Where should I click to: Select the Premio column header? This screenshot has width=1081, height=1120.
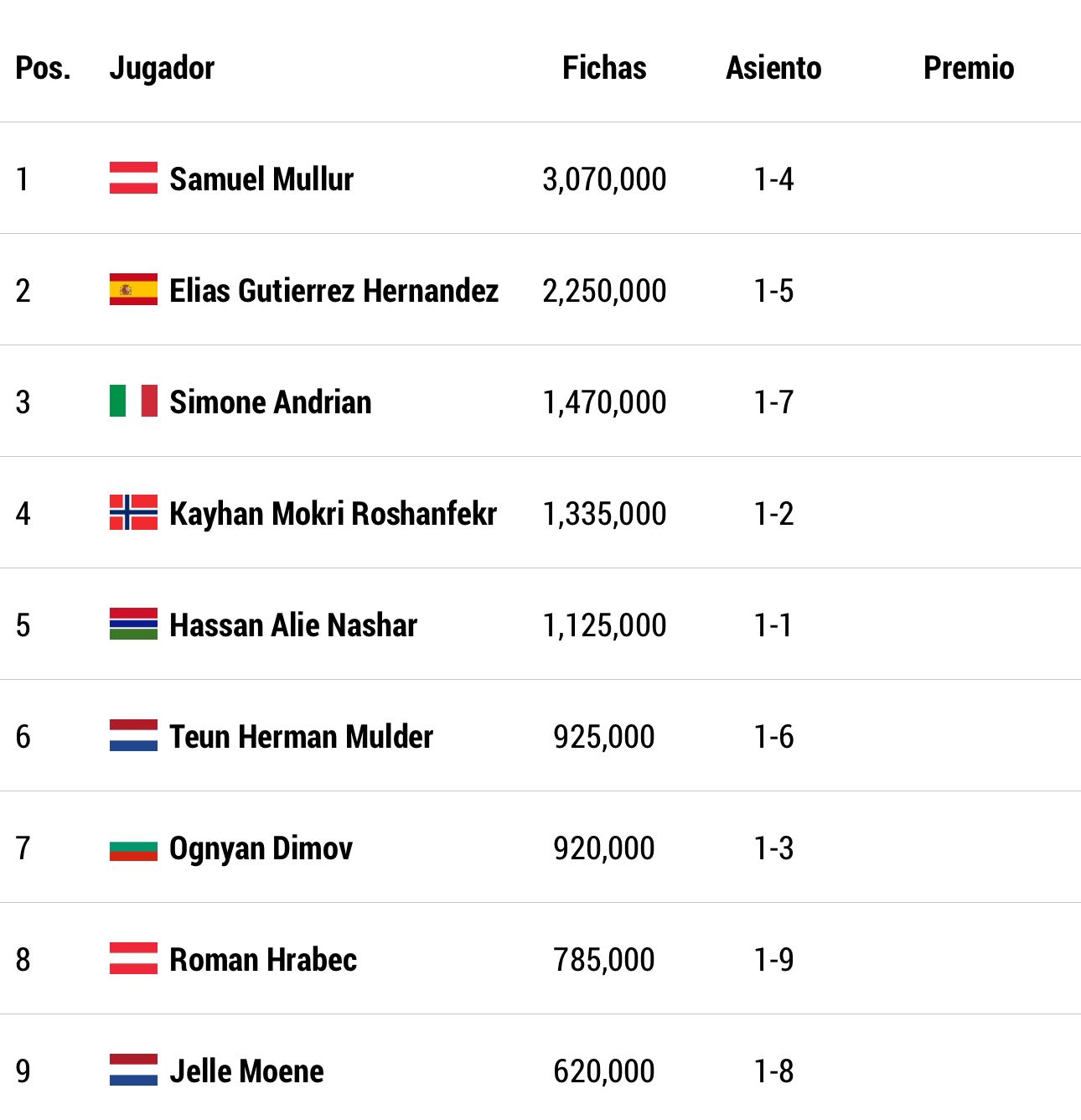pos(969,68)
